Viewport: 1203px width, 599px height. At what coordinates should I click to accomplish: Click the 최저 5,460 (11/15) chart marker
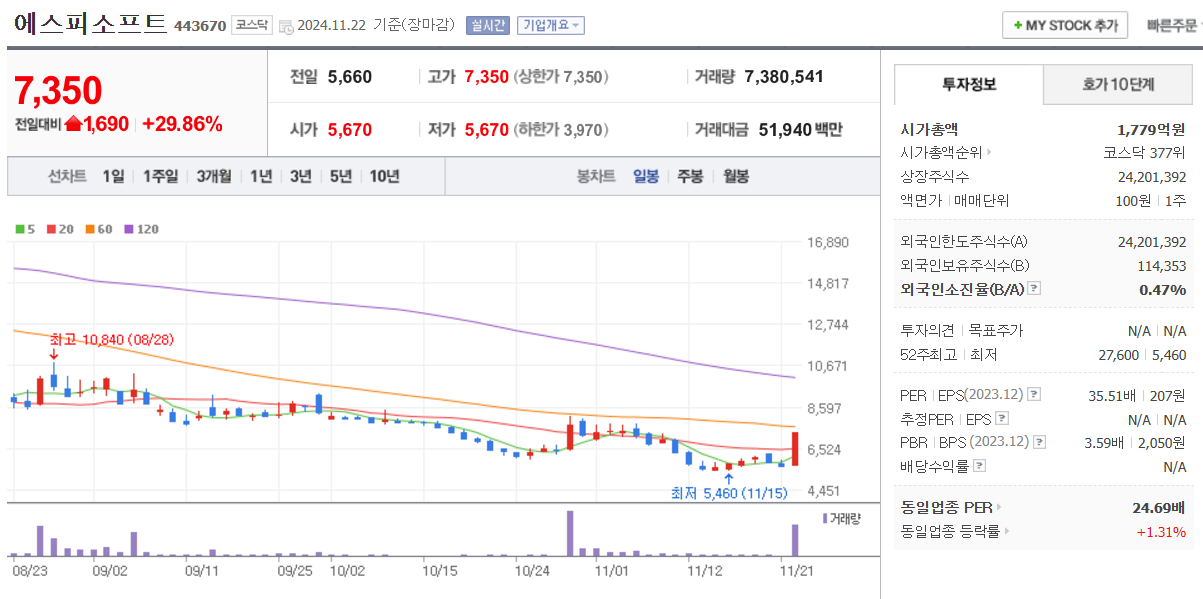tap(730, 493)
